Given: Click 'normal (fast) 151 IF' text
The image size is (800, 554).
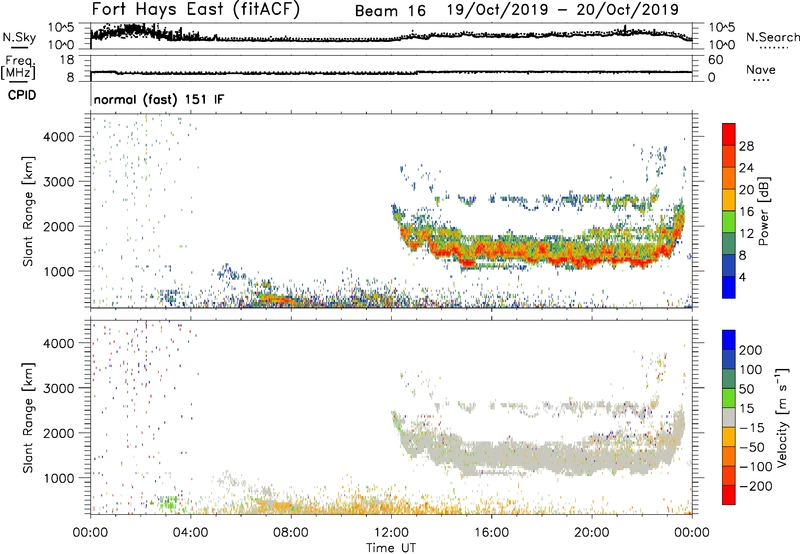Looking at the screenshot, I should [159, 99].
